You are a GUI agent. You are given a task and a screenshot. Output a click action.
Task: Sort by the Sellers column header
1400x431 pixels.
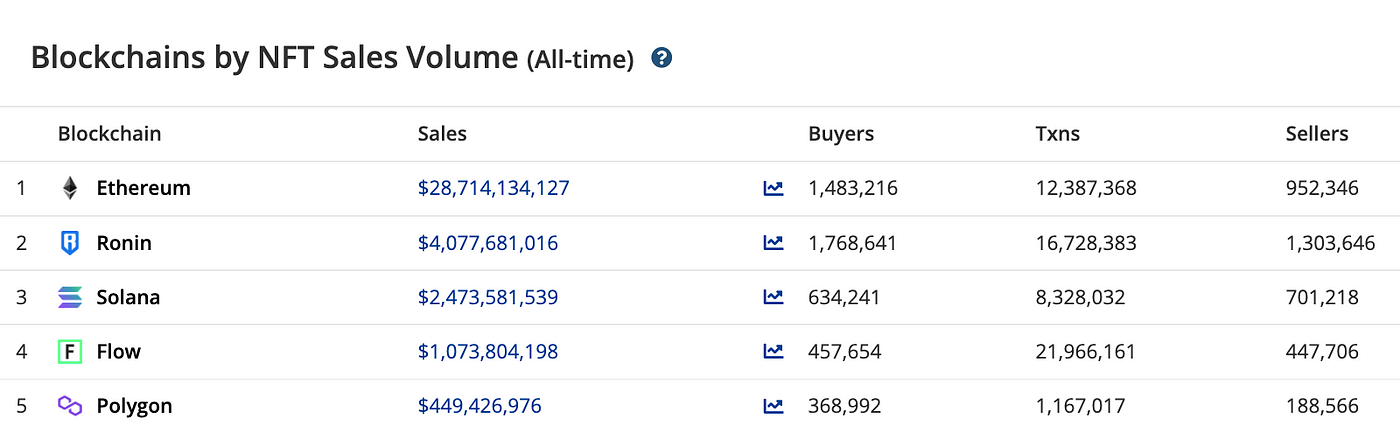coord(1317,134)
